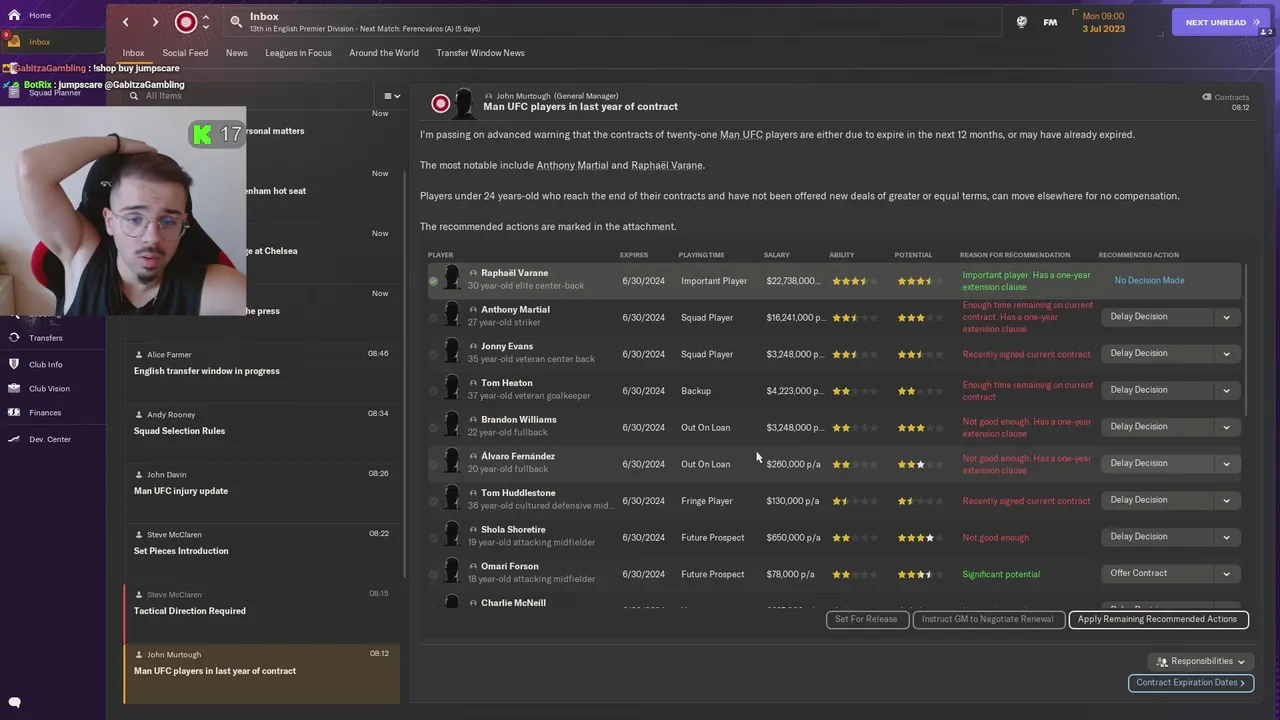Open Finances sidebar icon

tap(14, 412)
